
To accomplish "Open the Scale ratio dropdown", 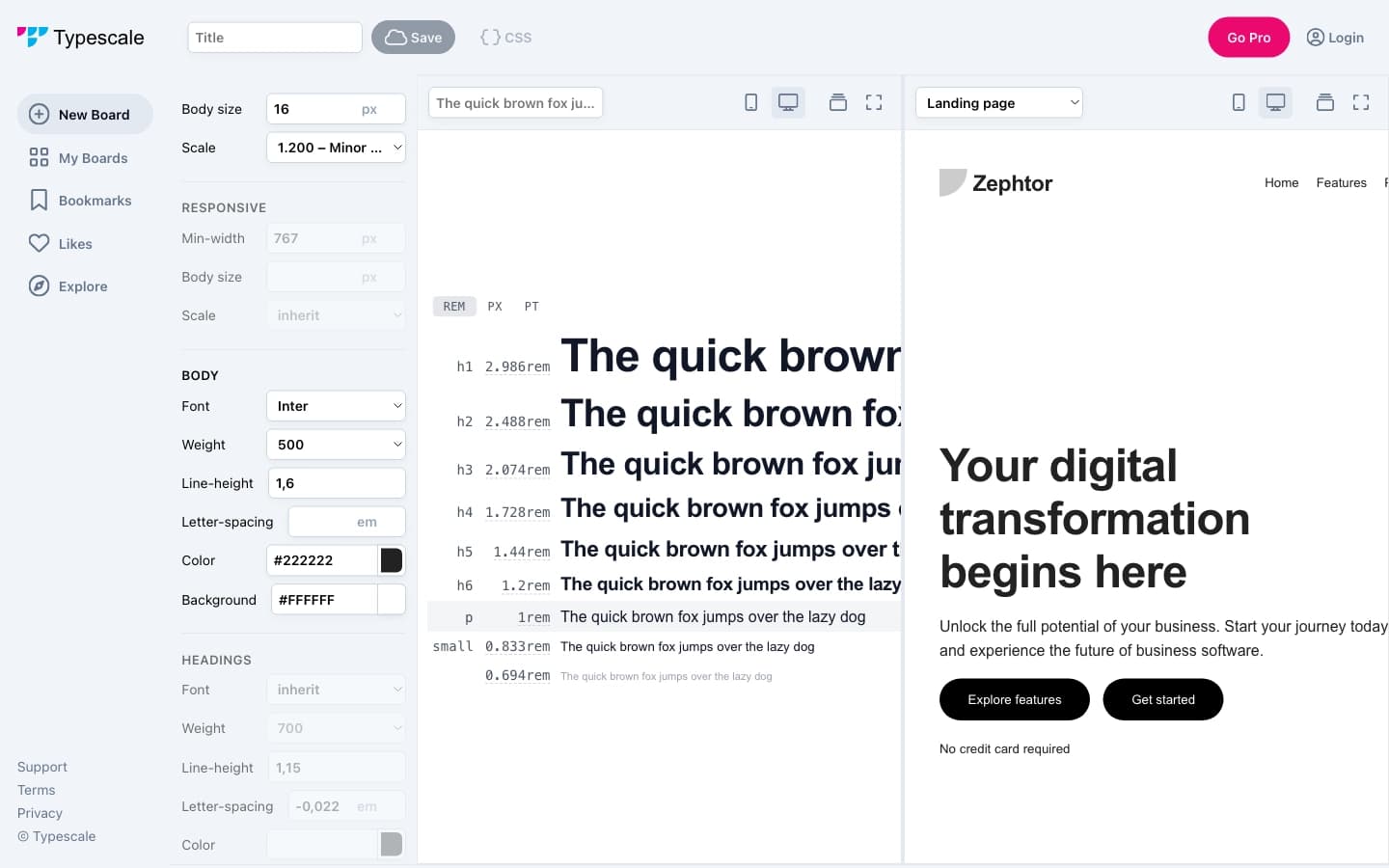I will 336,148.
